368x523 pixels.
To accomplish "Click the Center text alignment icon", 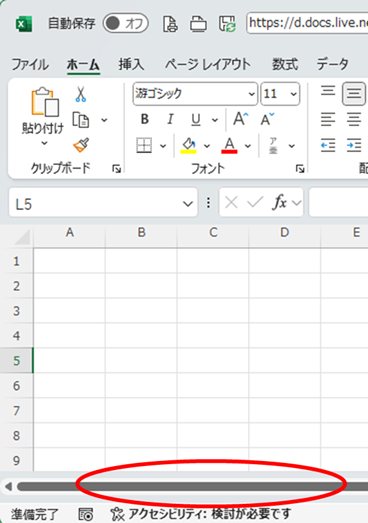I will pos(354,119).
